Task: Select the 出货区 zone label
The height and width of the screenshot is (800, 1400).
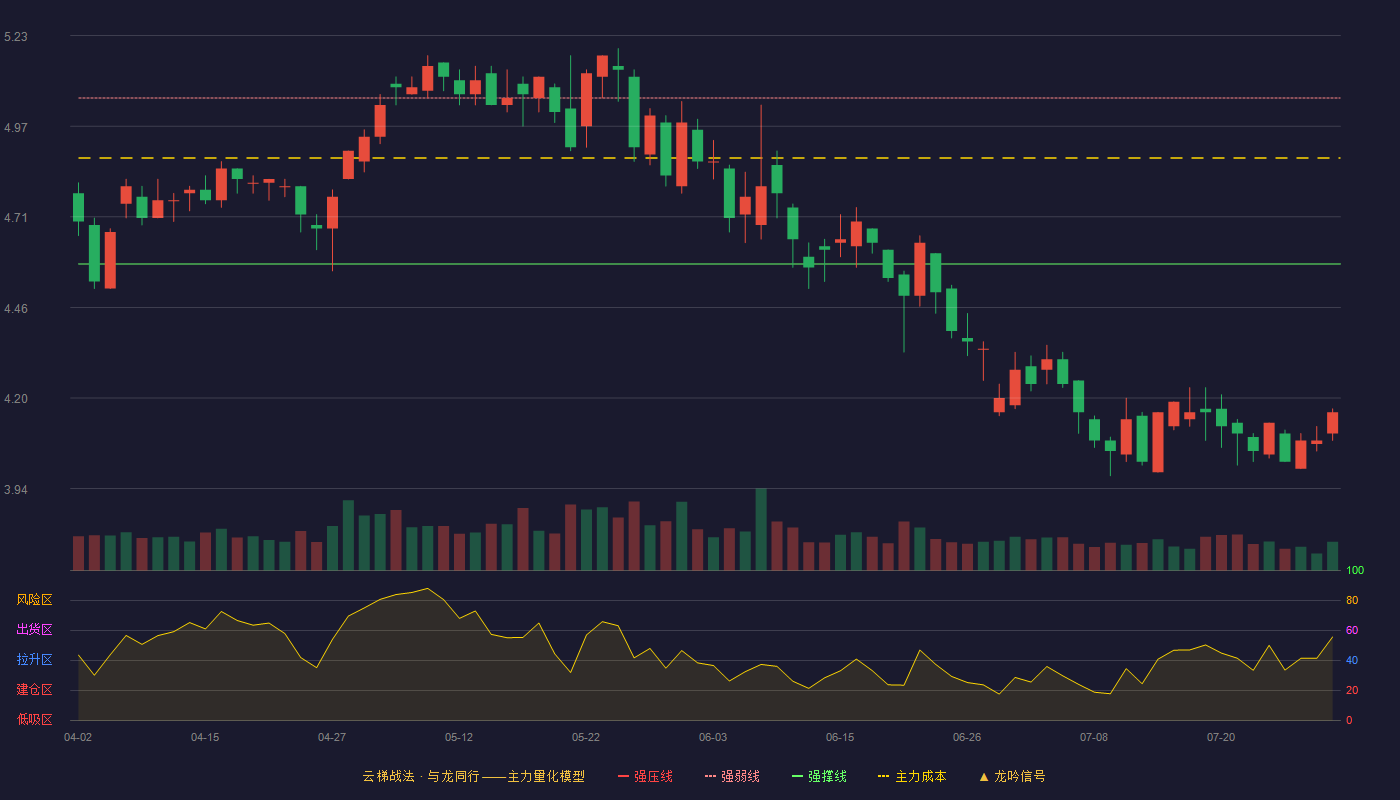Action: tap(34, 630)
